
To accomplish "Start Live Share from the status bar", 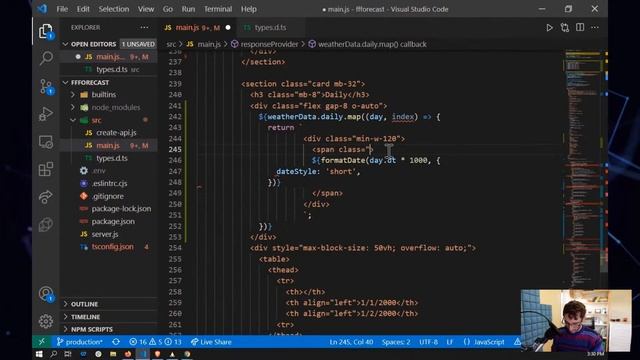I will click(x=211, y=342).
